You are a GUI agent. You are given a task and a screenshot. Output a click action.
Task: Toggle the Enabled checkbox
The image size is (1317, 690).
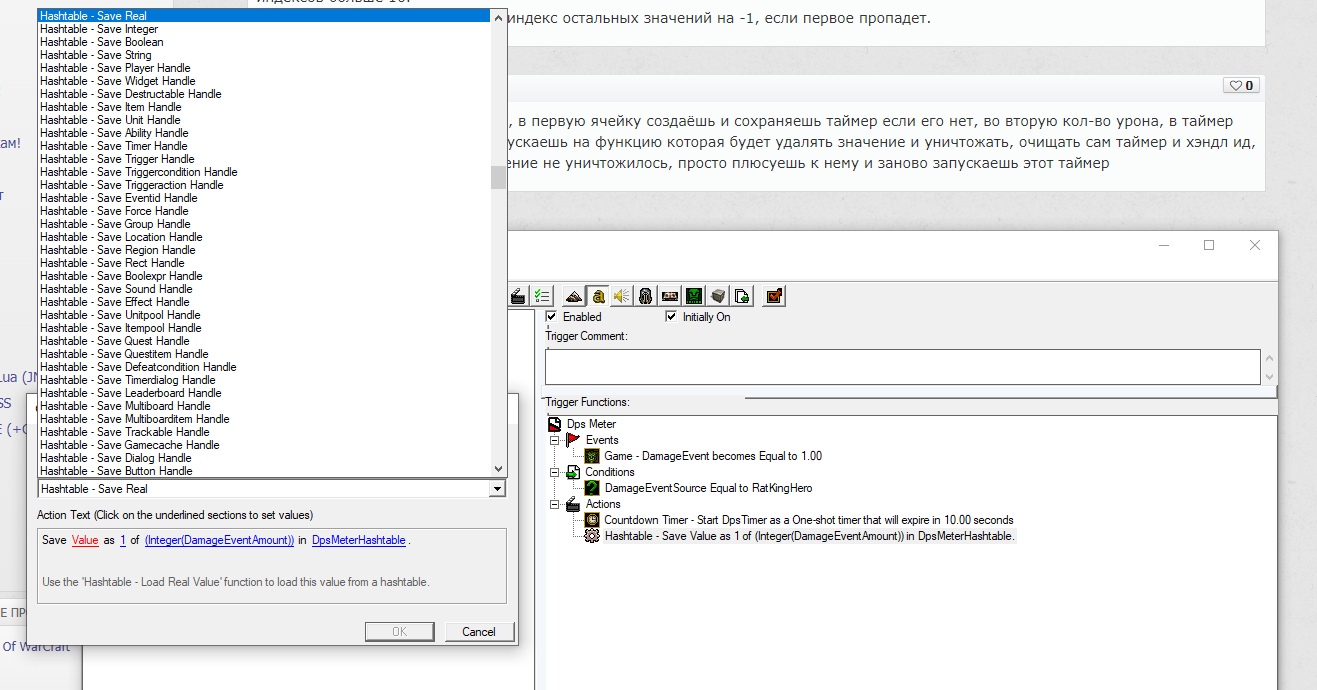coord(550,316)
